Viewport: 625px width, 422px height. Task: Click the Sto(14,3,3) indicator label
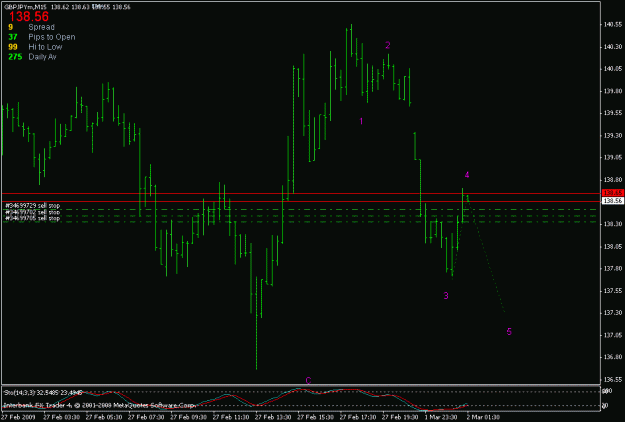pos(43,393)
